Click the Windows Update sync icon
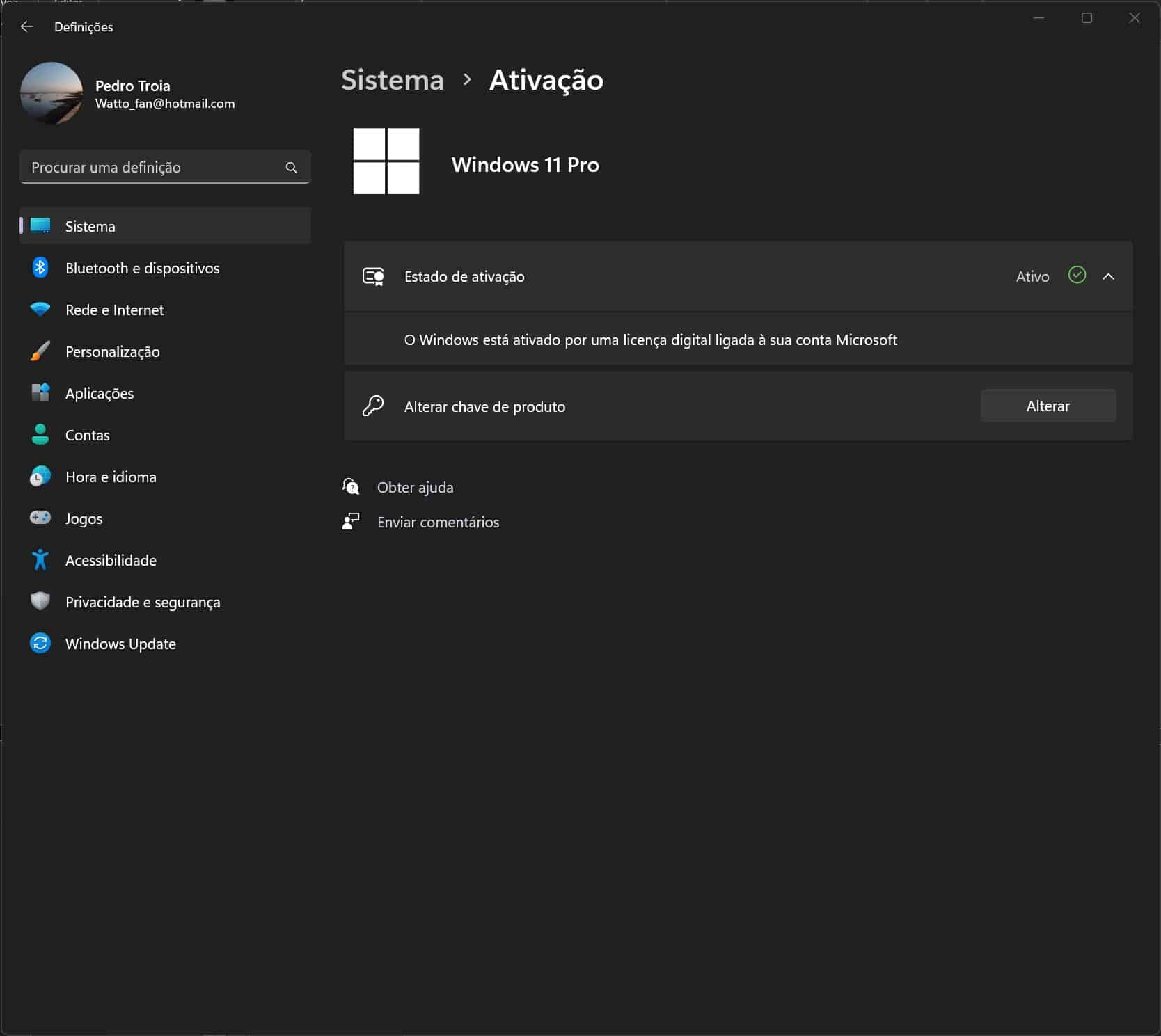1161x1036 pixels. tap(40, 644)
